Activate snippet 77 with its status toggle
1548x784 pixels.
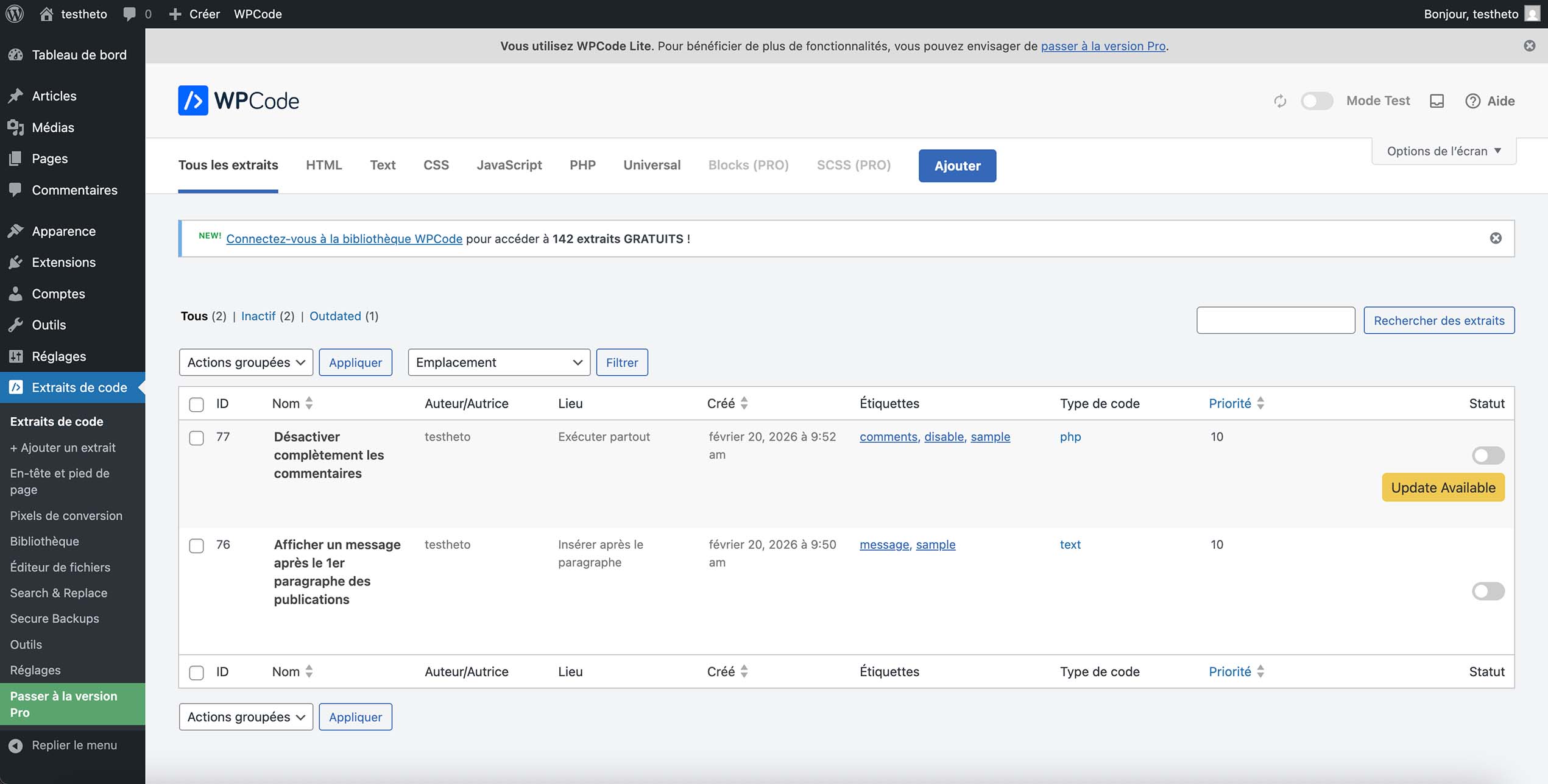point(1487,455)
